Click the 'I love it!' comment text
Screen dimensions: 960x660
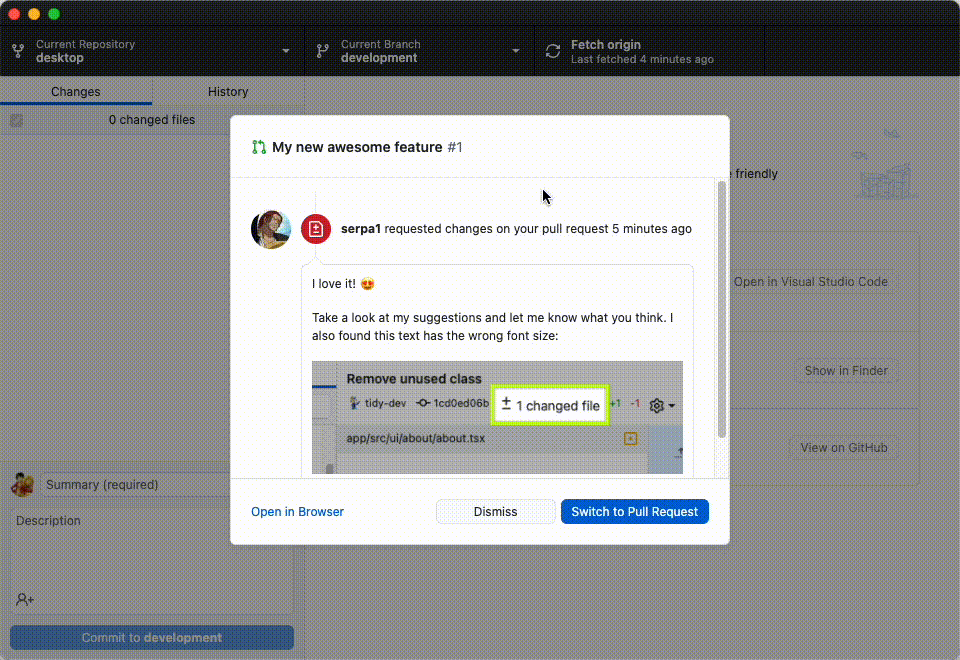coord(334,283)
